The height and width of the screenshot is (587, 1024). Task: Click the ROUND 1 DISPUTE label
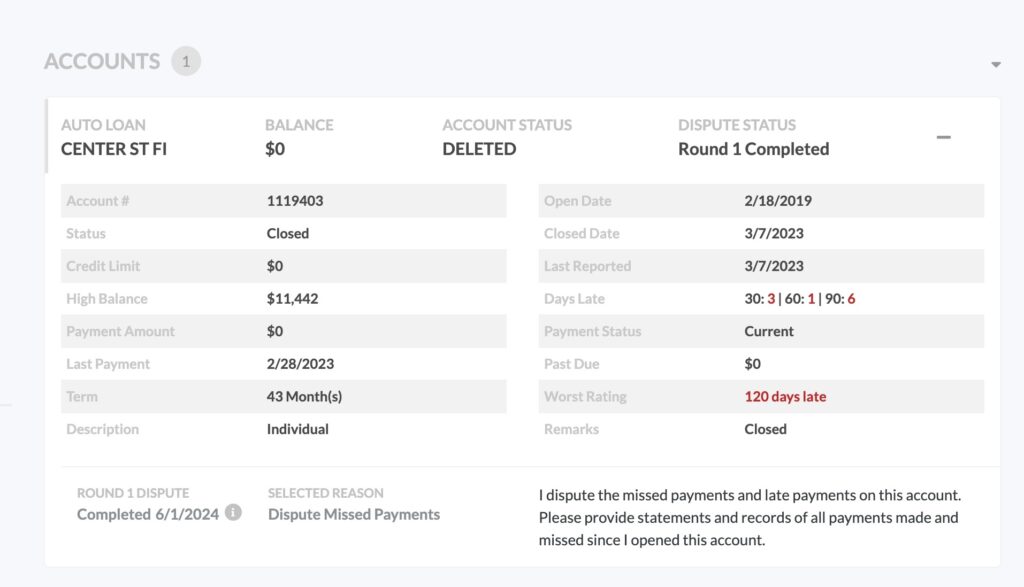133,493
